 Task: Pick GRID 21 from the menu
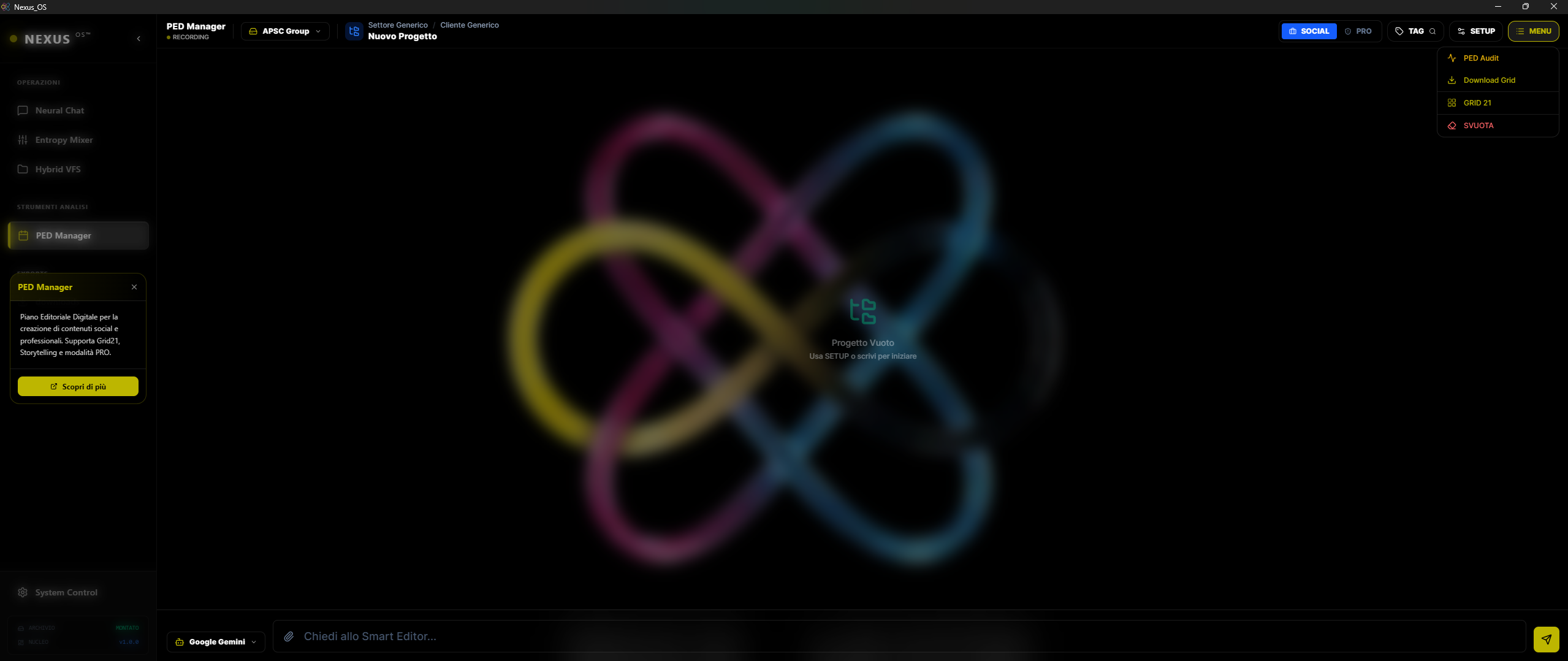[x=1498, y=103]
